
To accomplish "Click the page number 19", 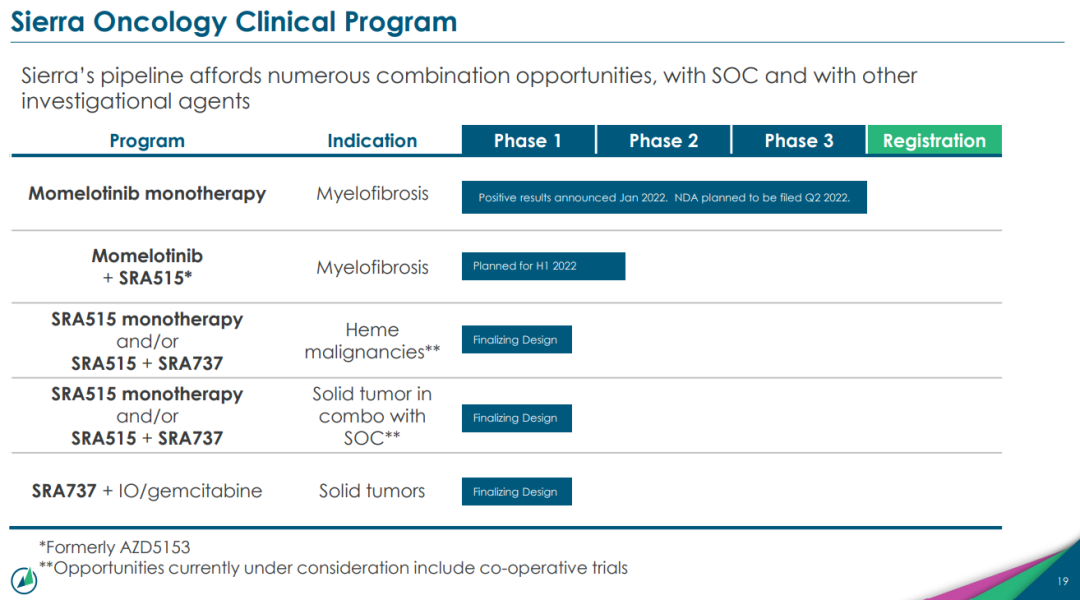I will [x=1062, y=582].
